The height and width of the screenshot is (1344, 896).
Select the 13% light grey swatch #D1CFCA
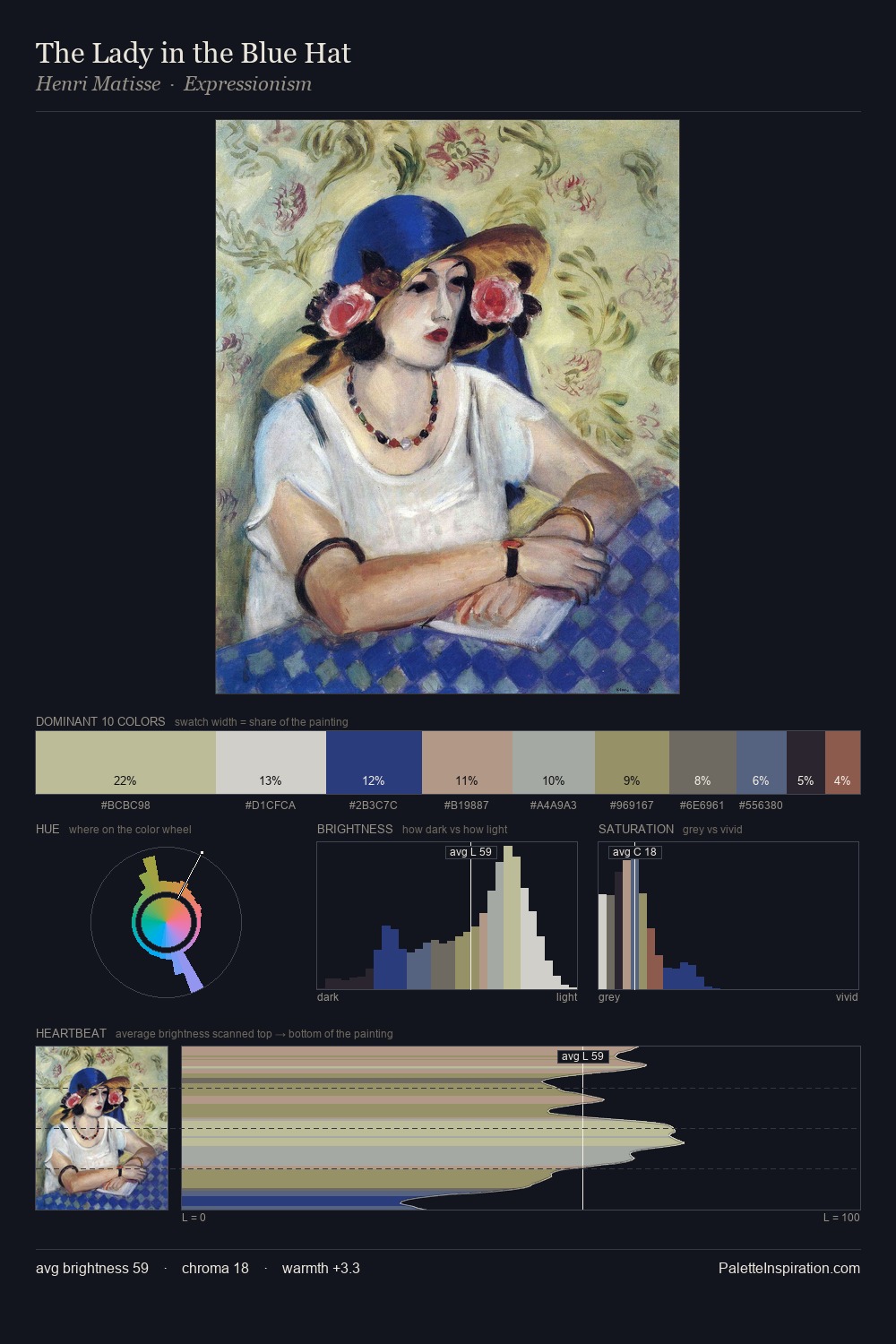[x=271, y=762]
